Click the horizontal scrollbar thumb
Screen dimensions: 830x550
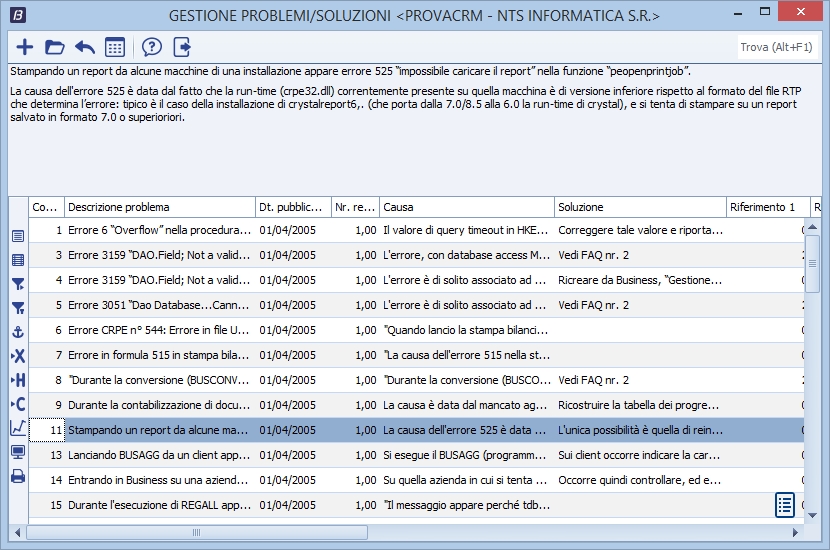pyautogui.click(x=197, y=533)
